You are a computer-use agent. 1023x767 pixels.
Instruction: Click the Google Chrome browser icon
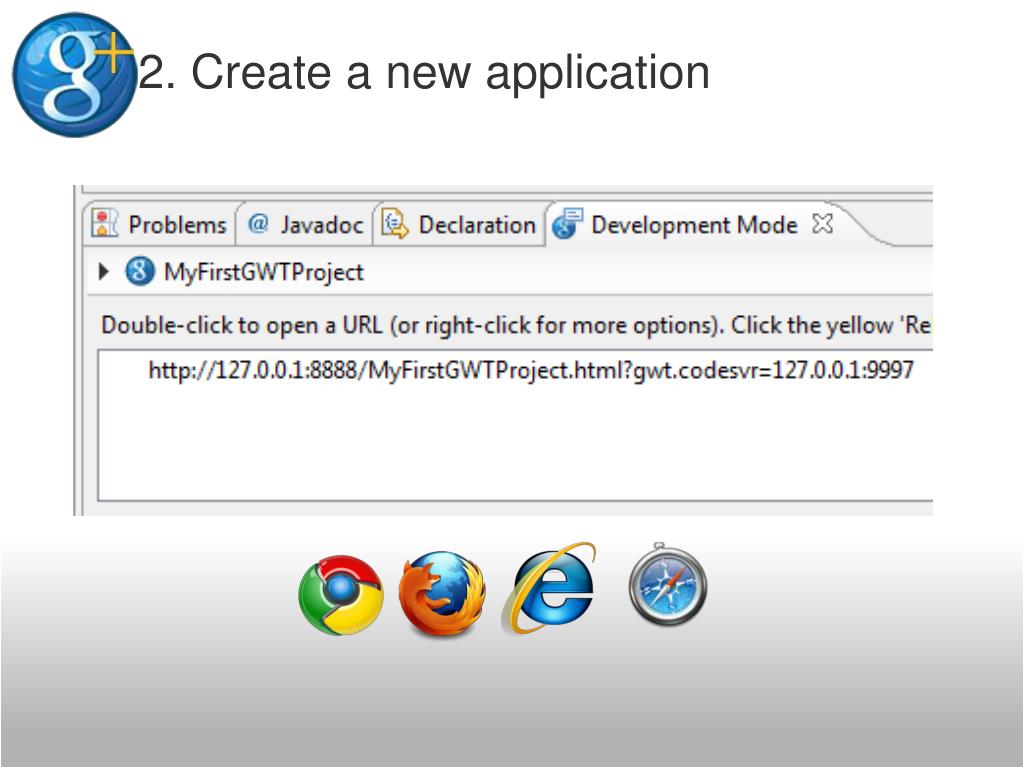[341, 594]
